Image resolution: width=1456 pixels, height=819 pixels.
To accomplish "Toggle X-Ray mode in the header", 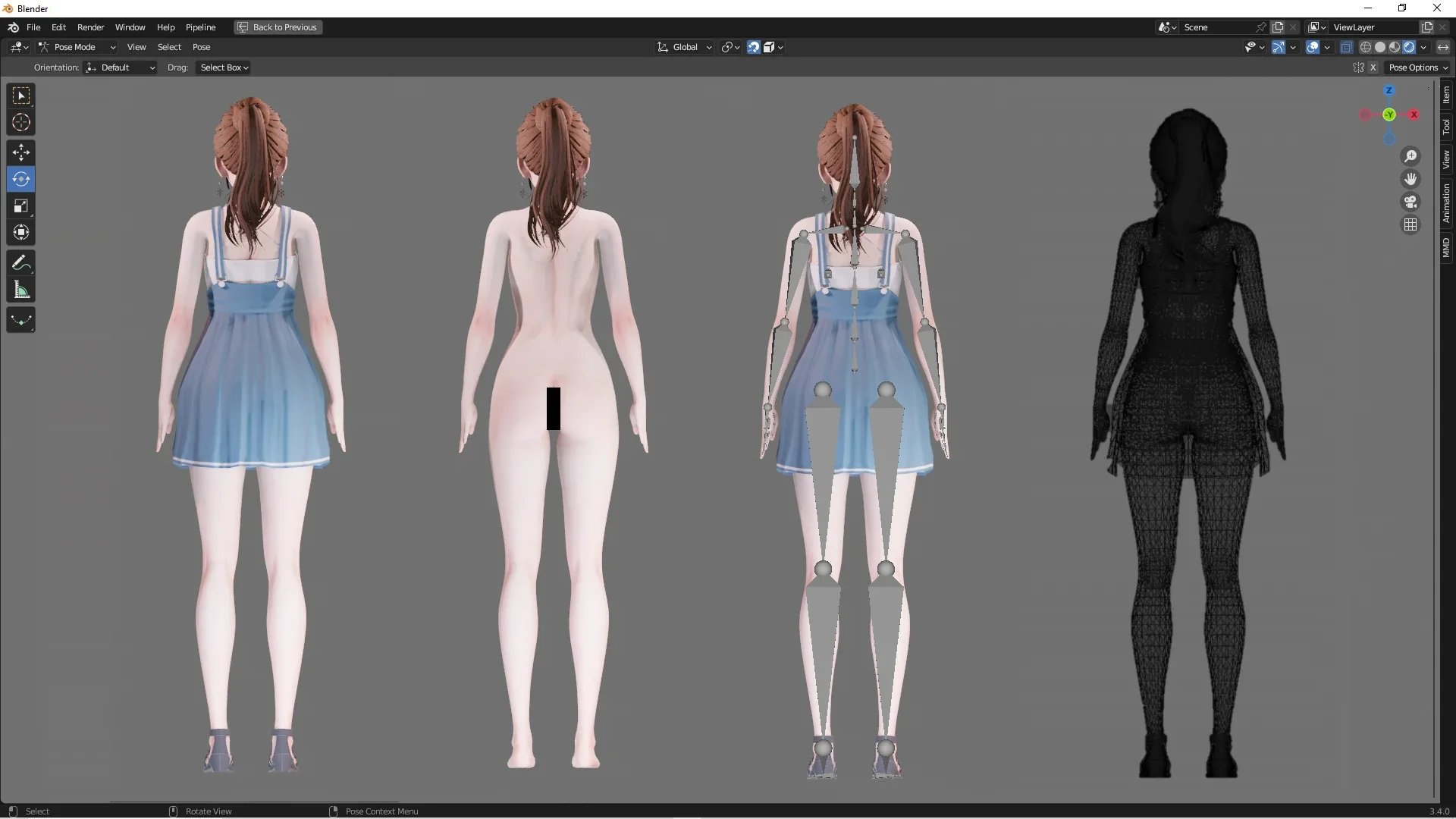I will click(1347, 46).
